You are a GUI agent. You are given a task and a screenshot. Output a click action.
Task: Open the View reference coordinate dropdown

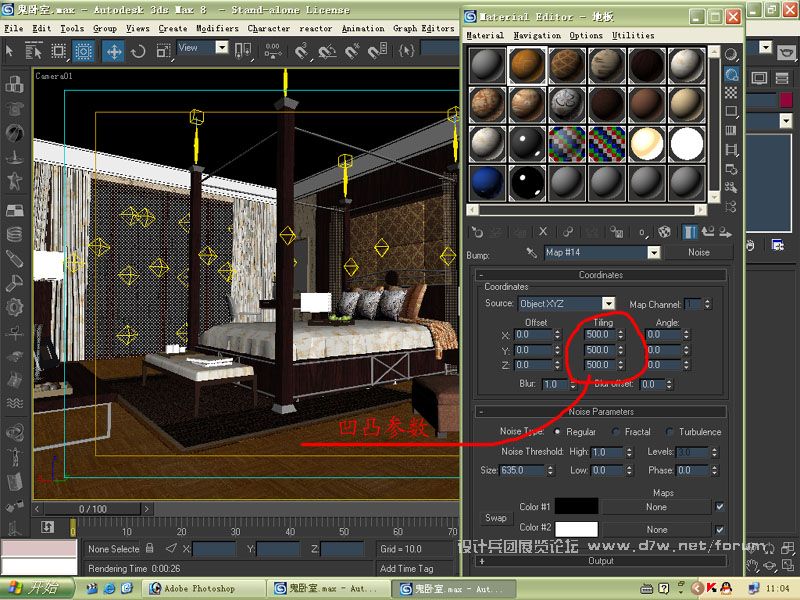click(221, 47)
